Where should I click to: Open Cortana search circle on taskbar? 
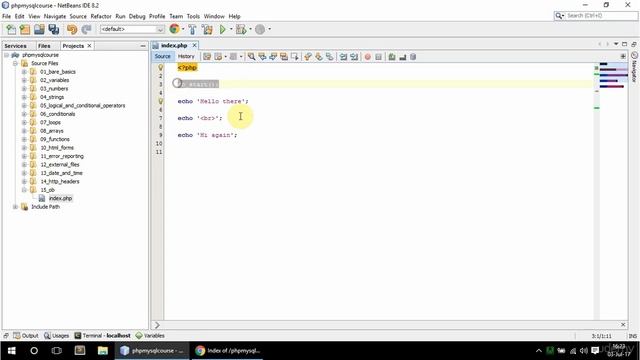34,351
